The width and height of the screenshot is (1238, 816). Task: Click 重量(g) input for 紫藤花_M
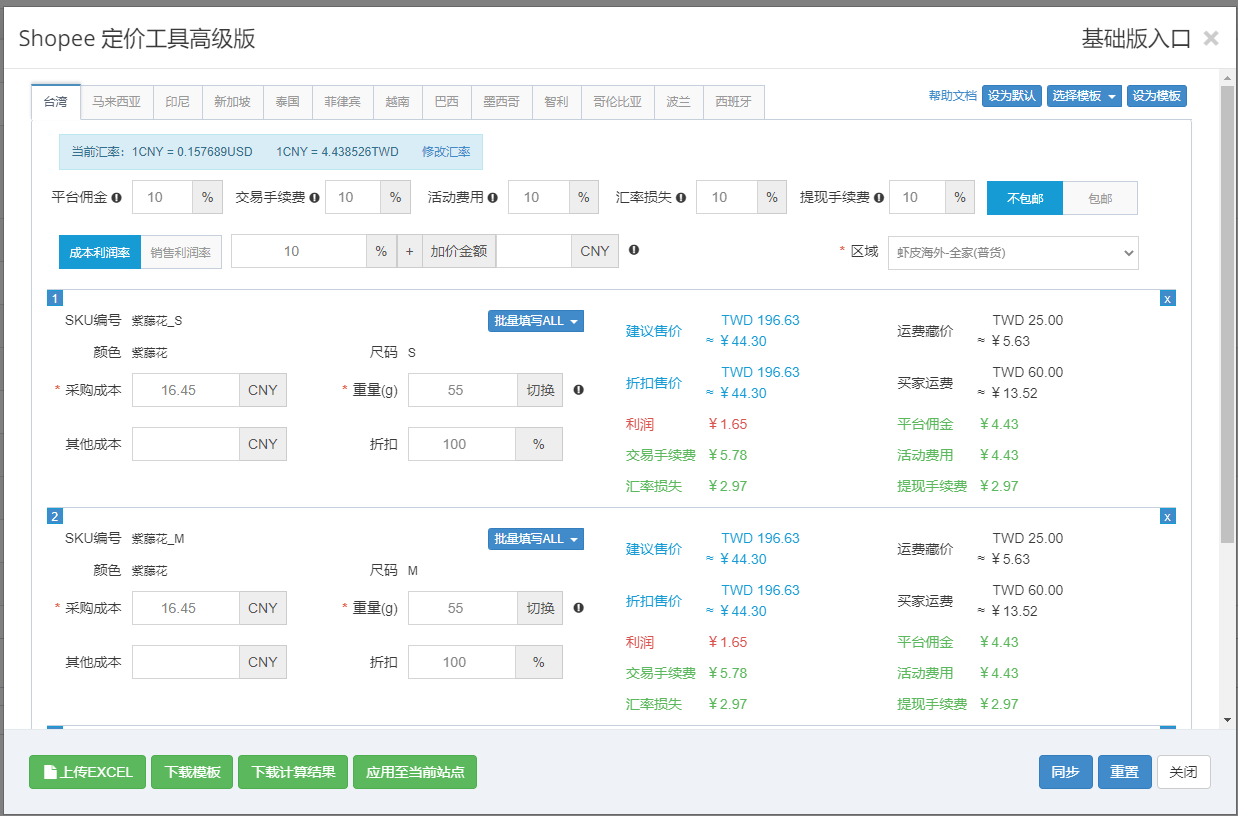[462, 608]
